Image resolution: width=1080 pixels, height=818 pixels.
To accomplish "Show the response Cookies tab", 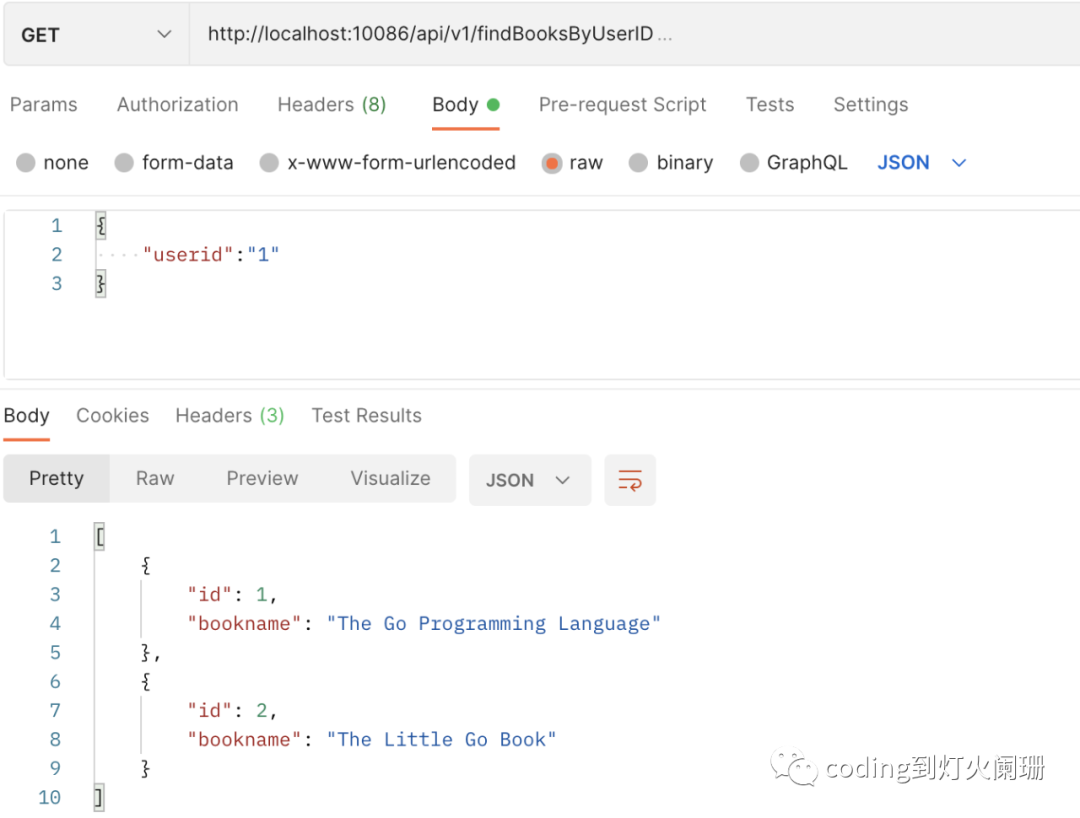I will pos(112,416).
